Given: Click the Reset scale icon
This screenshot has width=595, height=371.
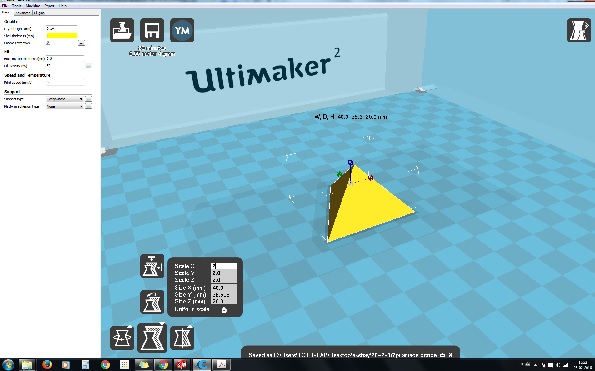Looking at the screenshot, I should [x=152, y=302].
